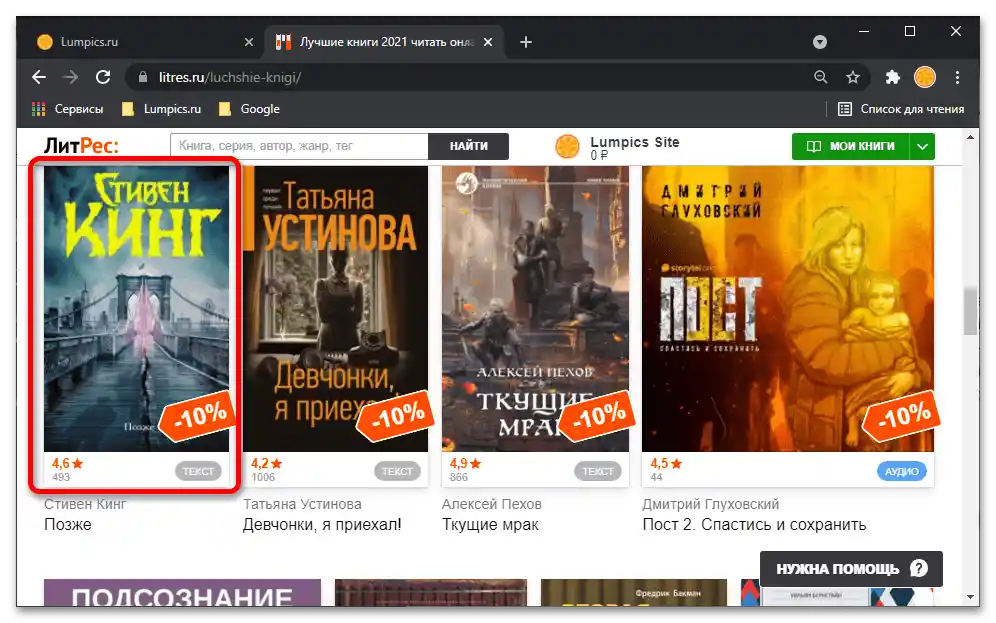
Task: Click the tab search dropdown arrow
Action: coord(820,42)
